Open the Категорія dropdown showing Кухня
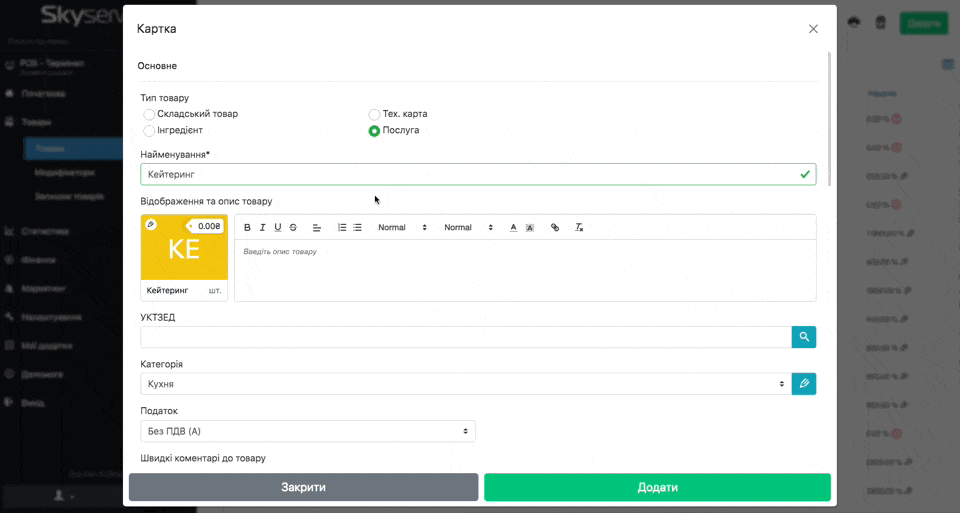Screen dimensions: 960x513 click(x=464, y=384)
